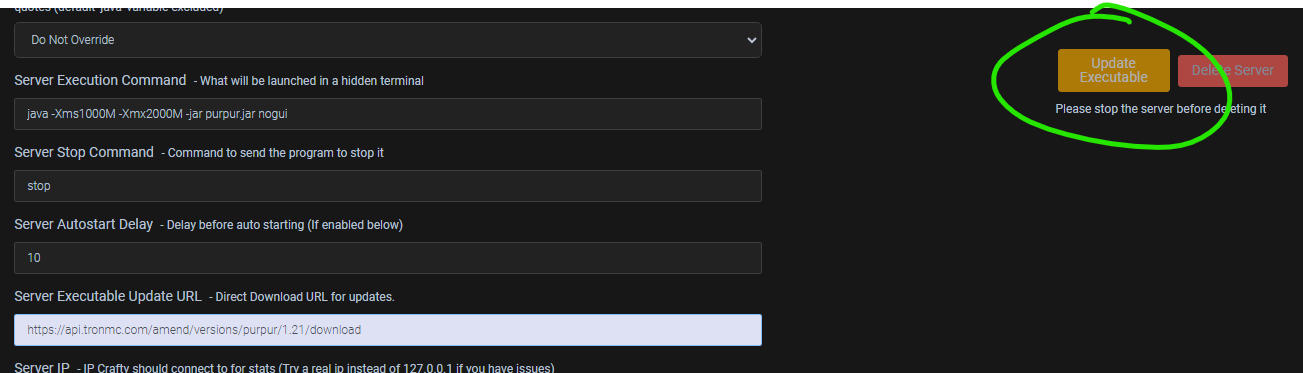Click the "Direct Download URL for updates" hint
1303x373 pixels.
(301, 297)
